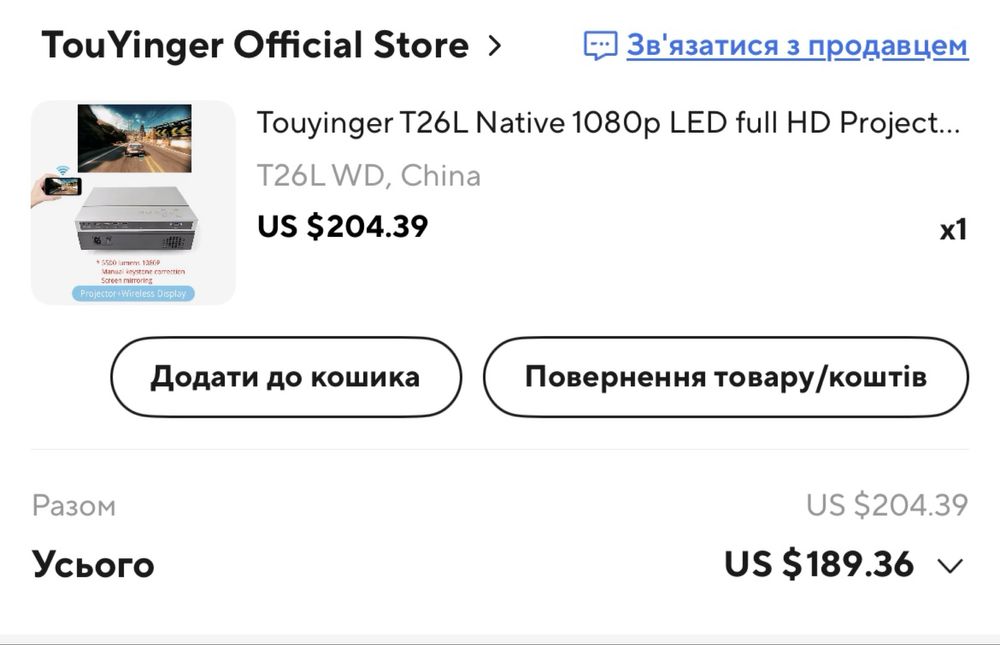Click the projected screen picture in thumbnail
The width and height of the screenshot is (1000, 645).
134,137
